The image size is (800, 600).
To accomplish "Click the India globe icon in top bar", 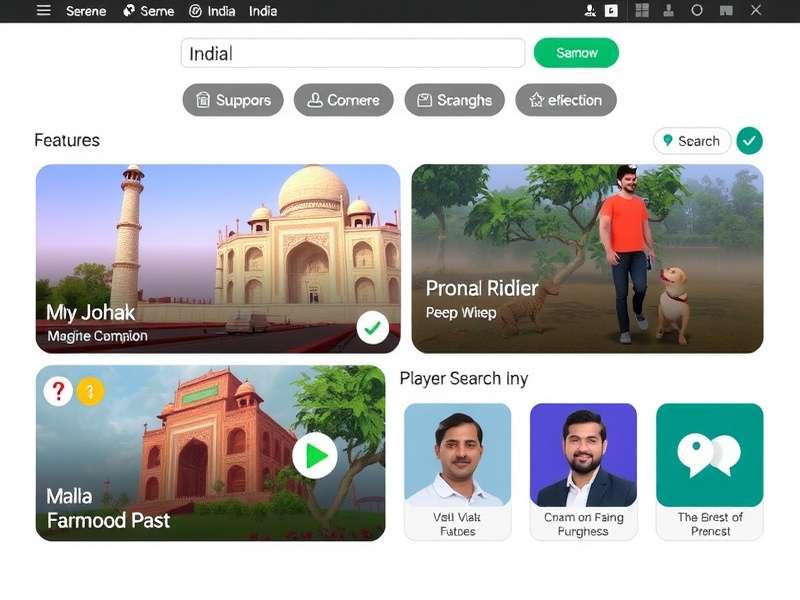I will (x=196, y=11).
